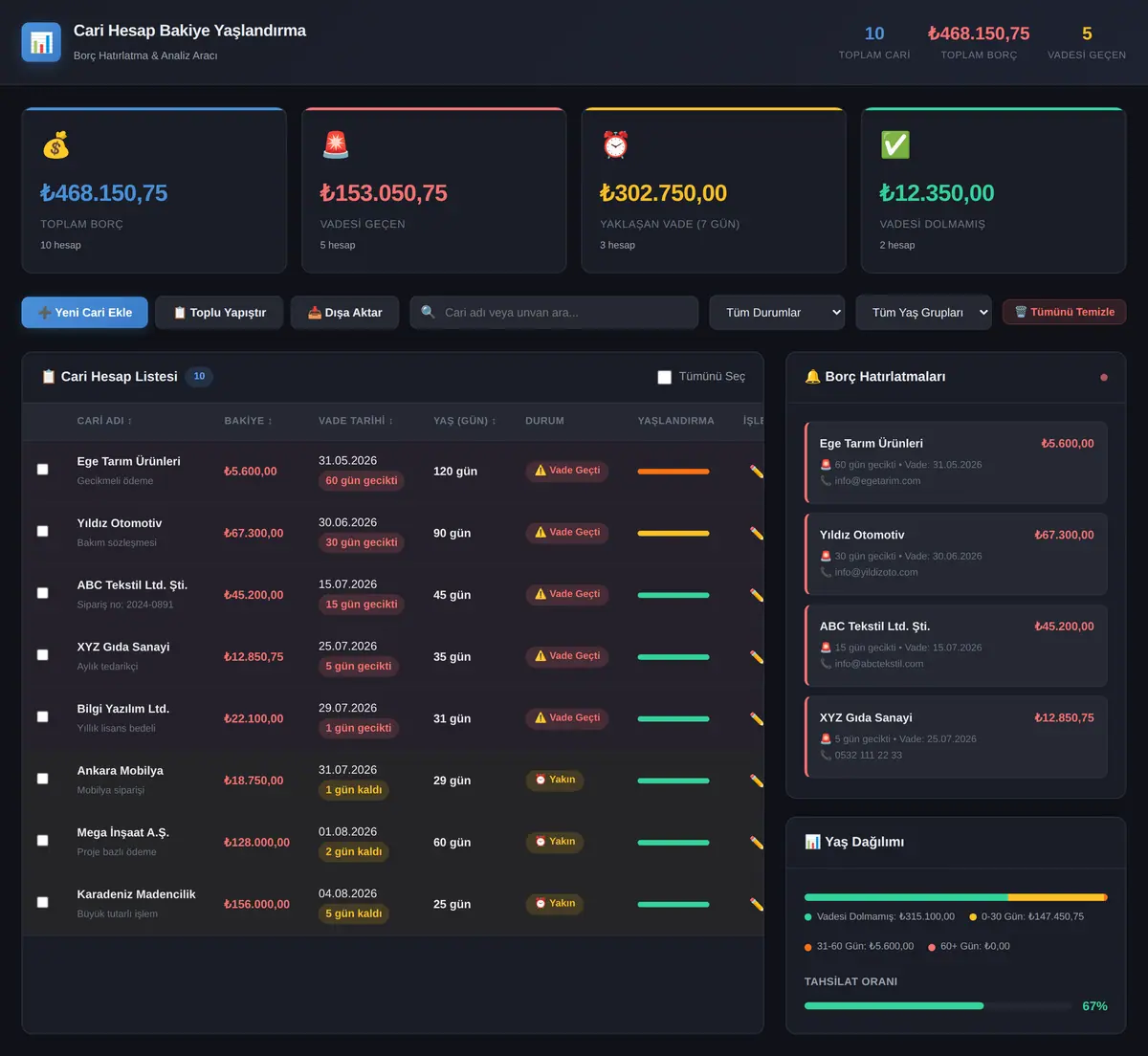Edit the ABC Tekstil row with pencil icon
Screen dimensions: 1148x1056
(757, 595)
